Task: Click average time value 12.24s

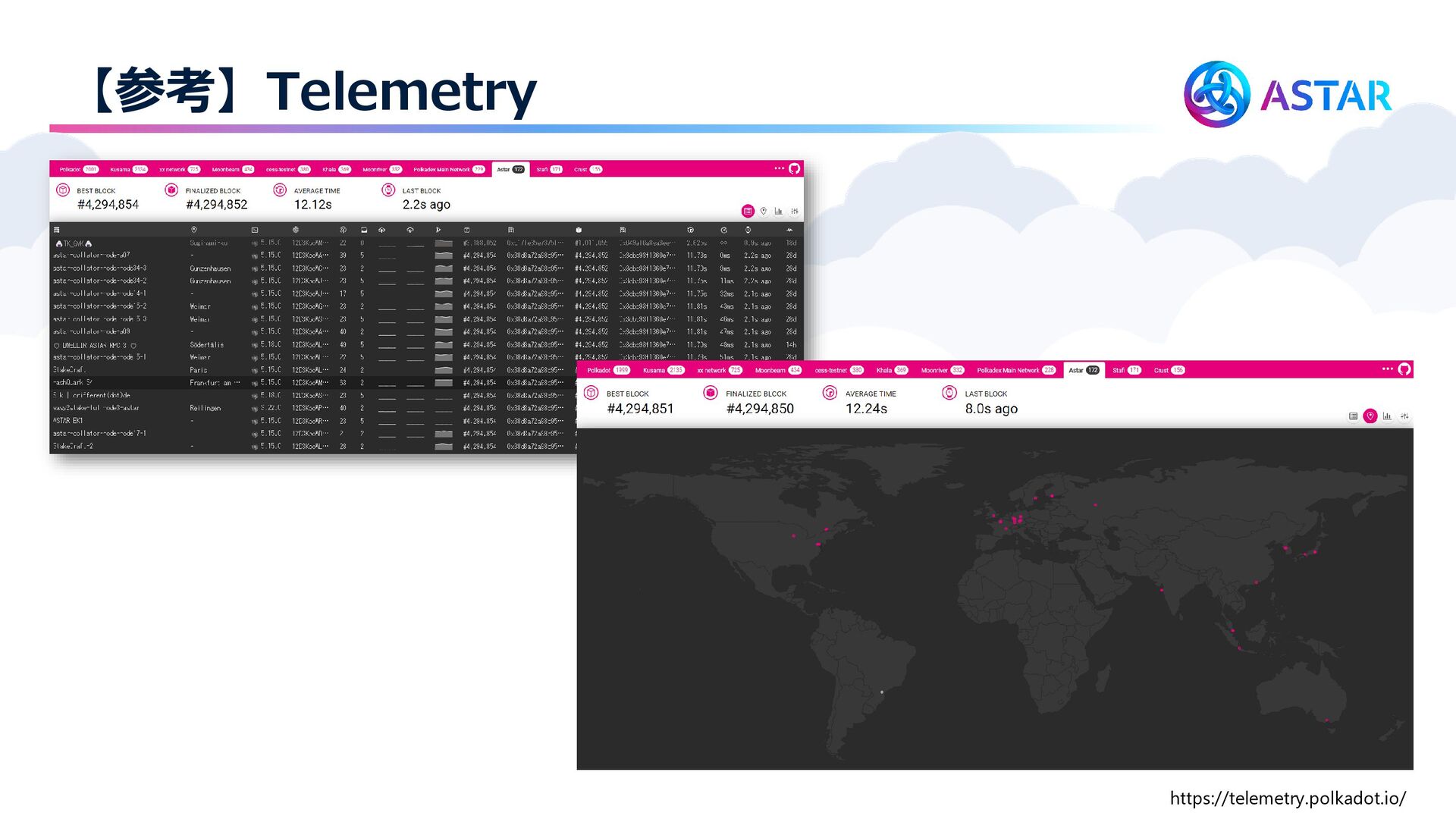Action: click(866, 409)
